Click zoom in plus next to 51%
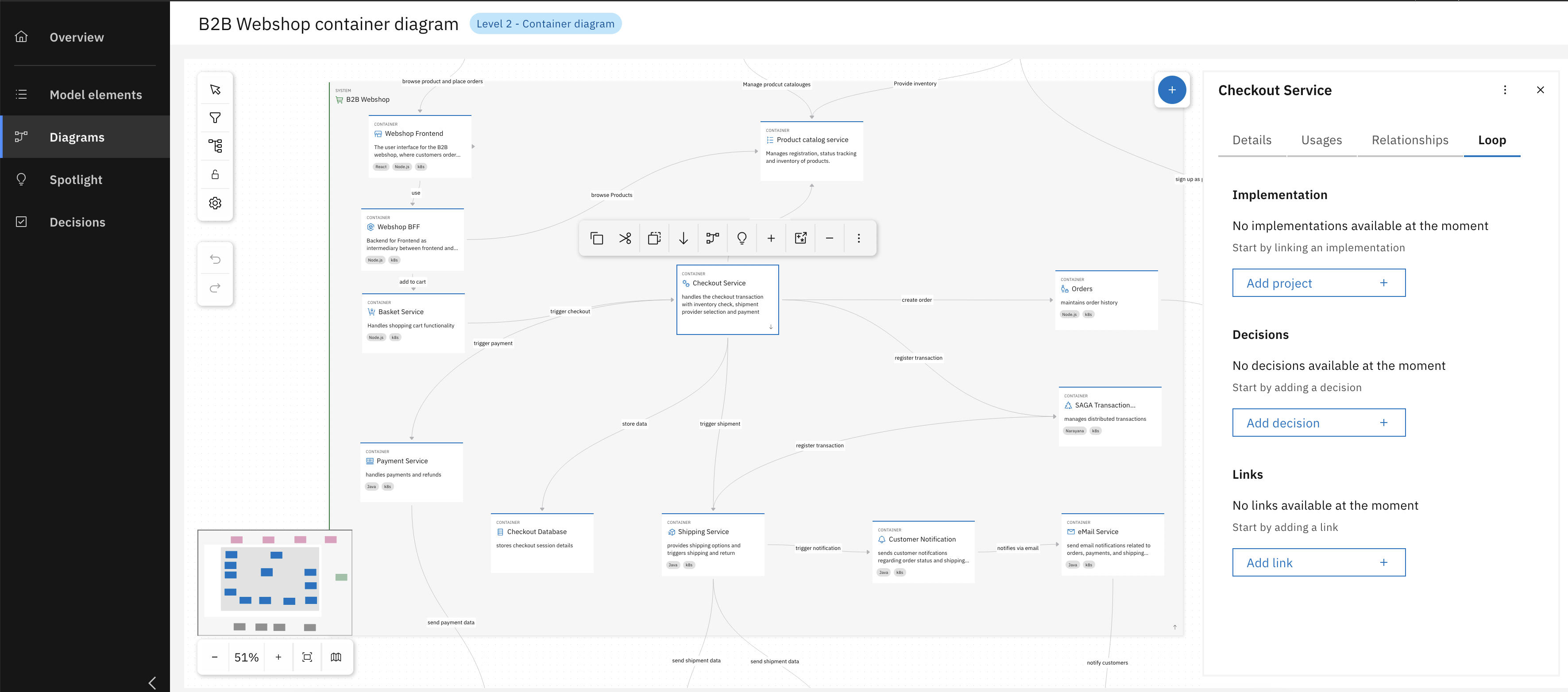The image size is (1568, 692). [278, 657]
